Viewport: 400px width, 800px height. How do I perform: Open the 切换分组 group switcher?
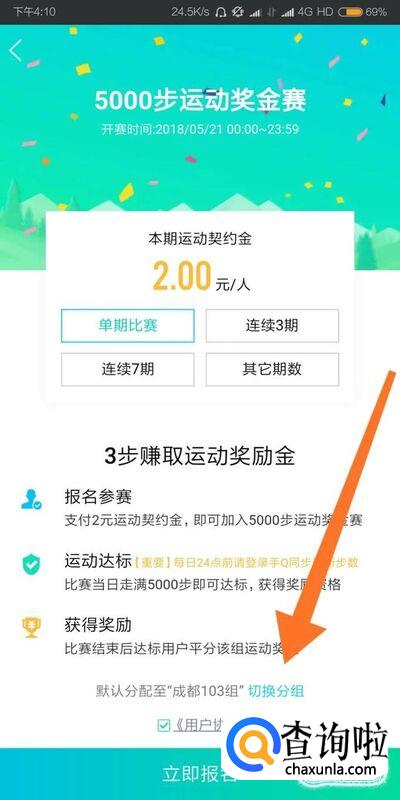click(276, 691)
